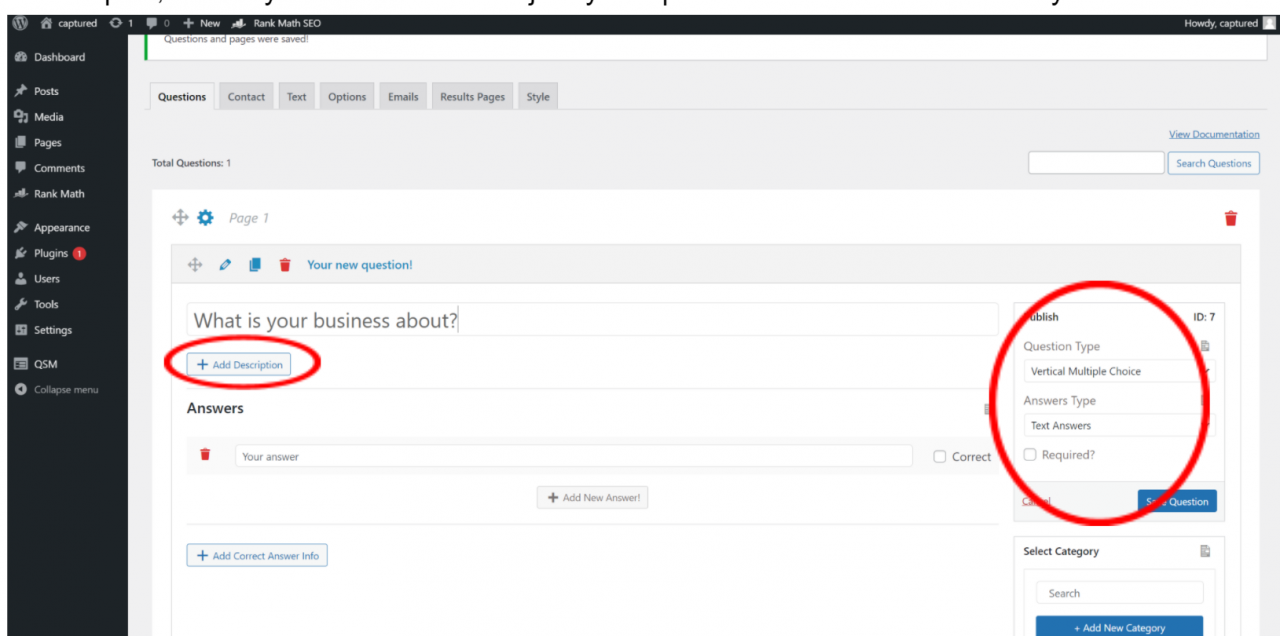Mark the answer as Correct
Viewport: 1280px width, 636px height.
click(939, 456)
